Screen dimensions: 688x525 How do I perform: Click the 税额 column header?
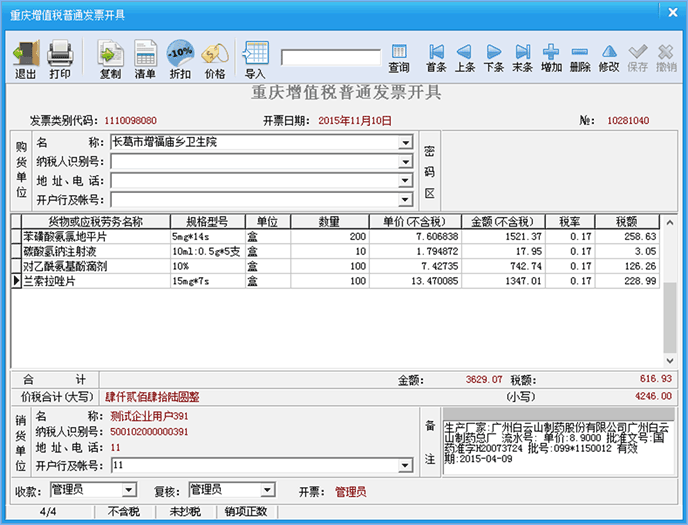tap(627, 221)
